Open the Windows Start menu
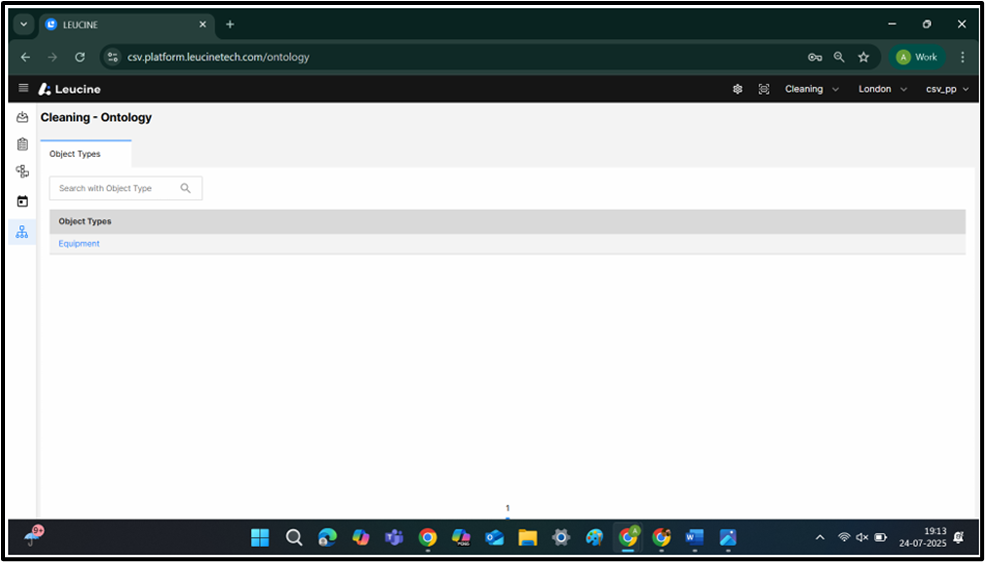The image size is (985, 562). tap(260, 538)
